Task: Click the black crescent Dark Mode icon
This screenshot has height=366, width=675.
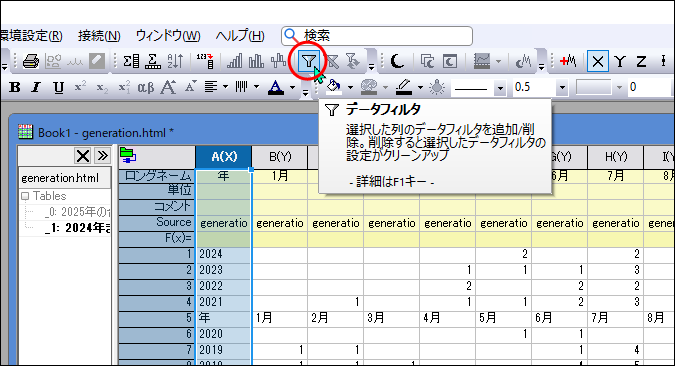Action: 397,61
